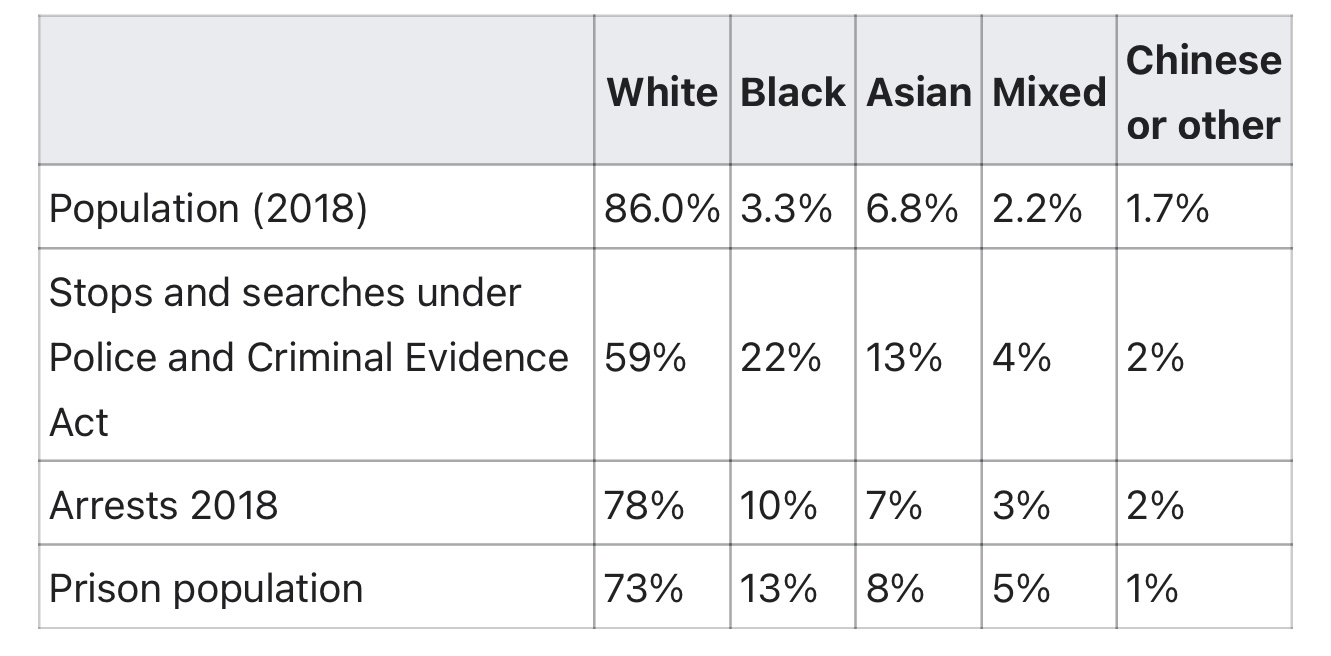This screenshot has height=656, width=1331.
Task: Click the Mixed column header
Action: pyautogui.click(x=1049, y=92)
